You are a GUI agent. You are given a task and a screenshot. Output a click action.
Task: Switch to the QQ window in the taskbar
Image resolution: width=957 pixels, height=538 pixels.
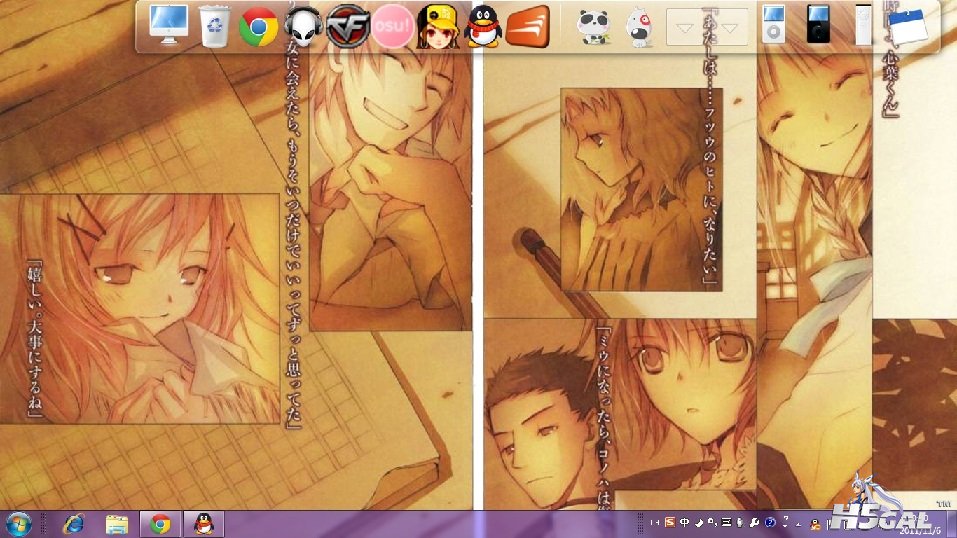pyautogui.click(x=203, y=524)
